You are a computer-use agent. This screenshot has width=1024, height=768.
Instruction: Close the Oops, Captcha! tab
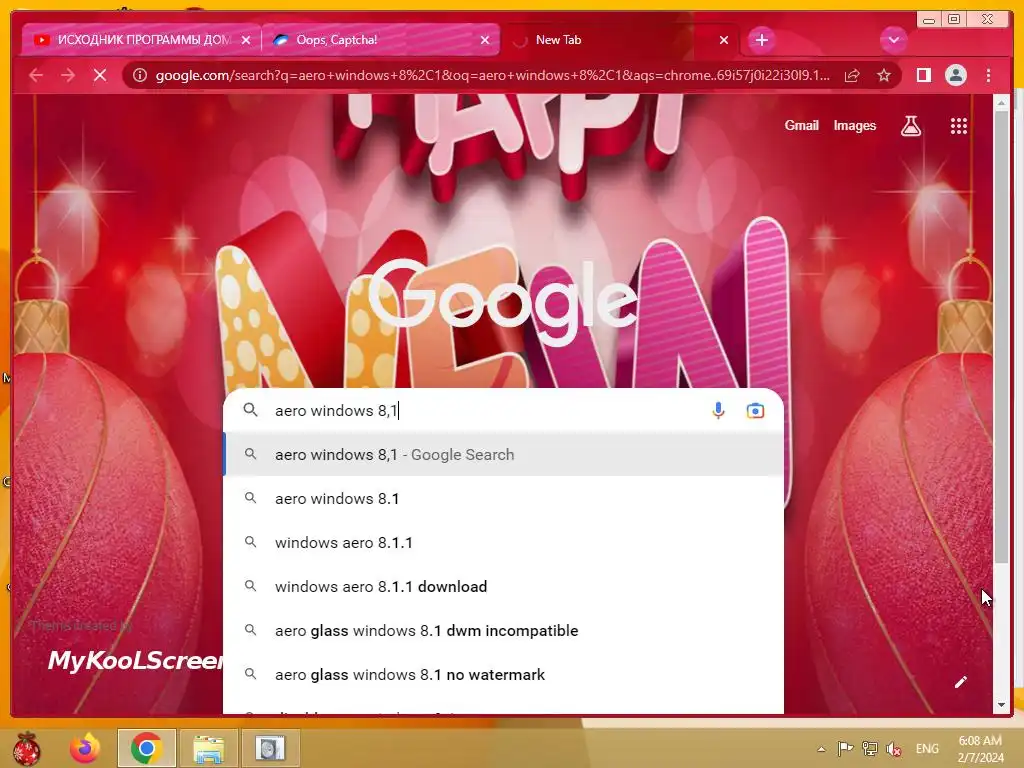point(485,40)
